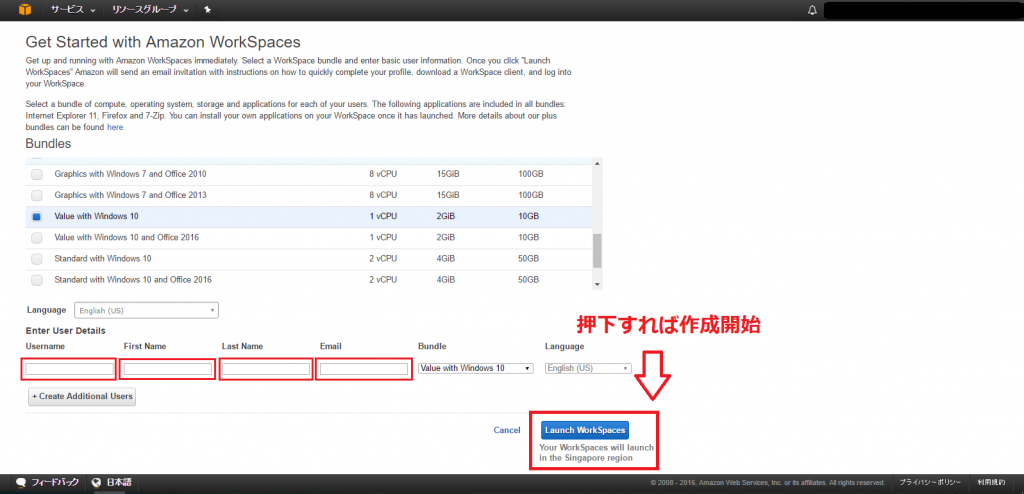Open the 利用規約 footer link
The height and width of the screenshot is (494, 1024).
991,482
